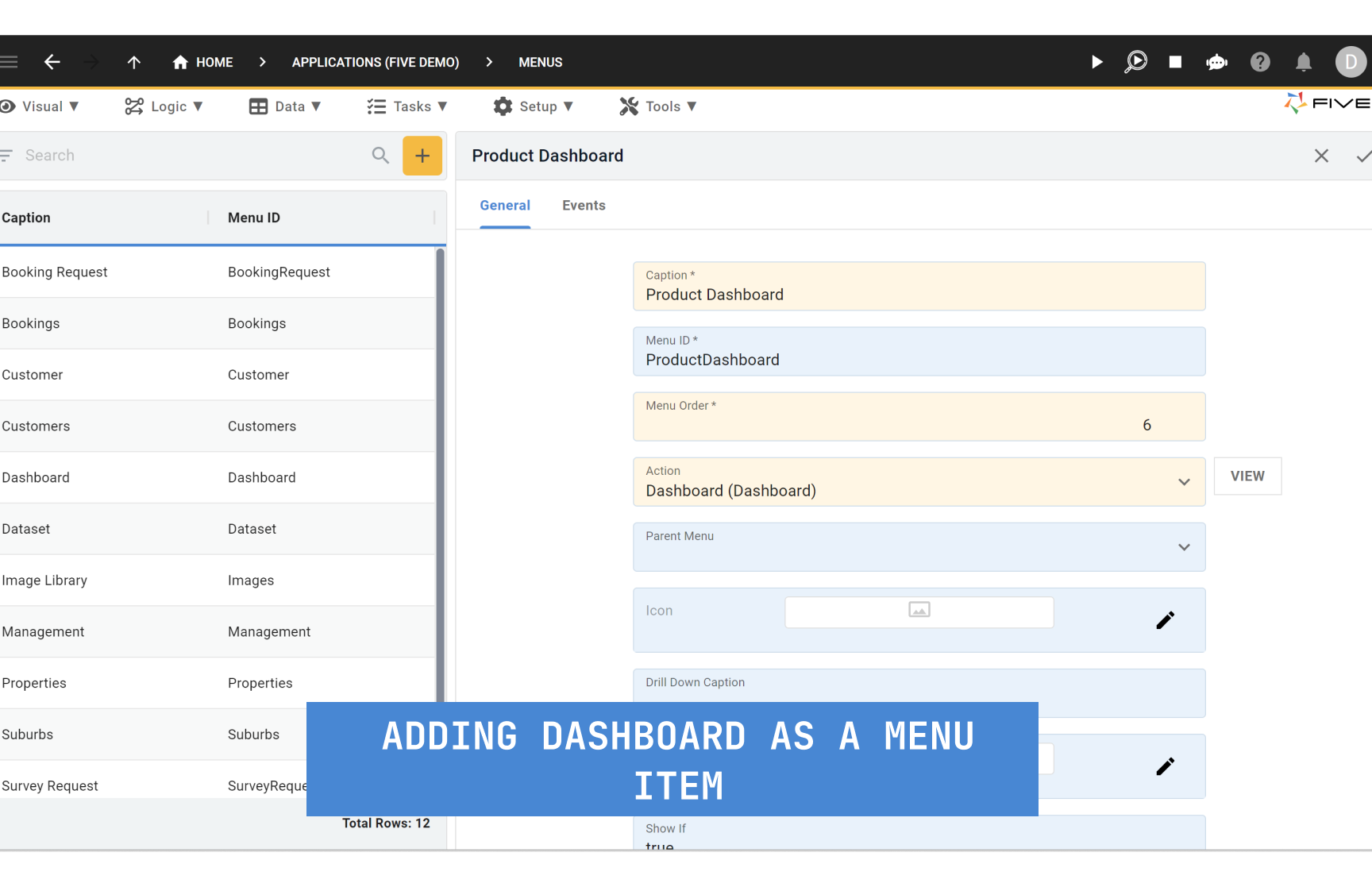Add a new menu with the plus button
Image resolution: width=1372 pixels, height=887 pixels.
pyautogui.click(x=422, y=156)
